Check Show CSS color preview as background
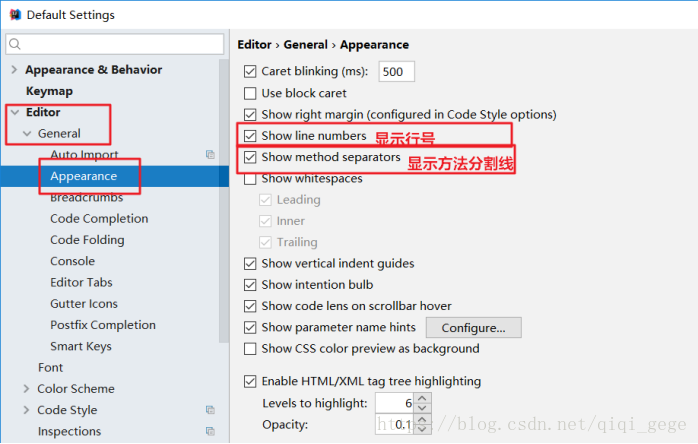 251,349
